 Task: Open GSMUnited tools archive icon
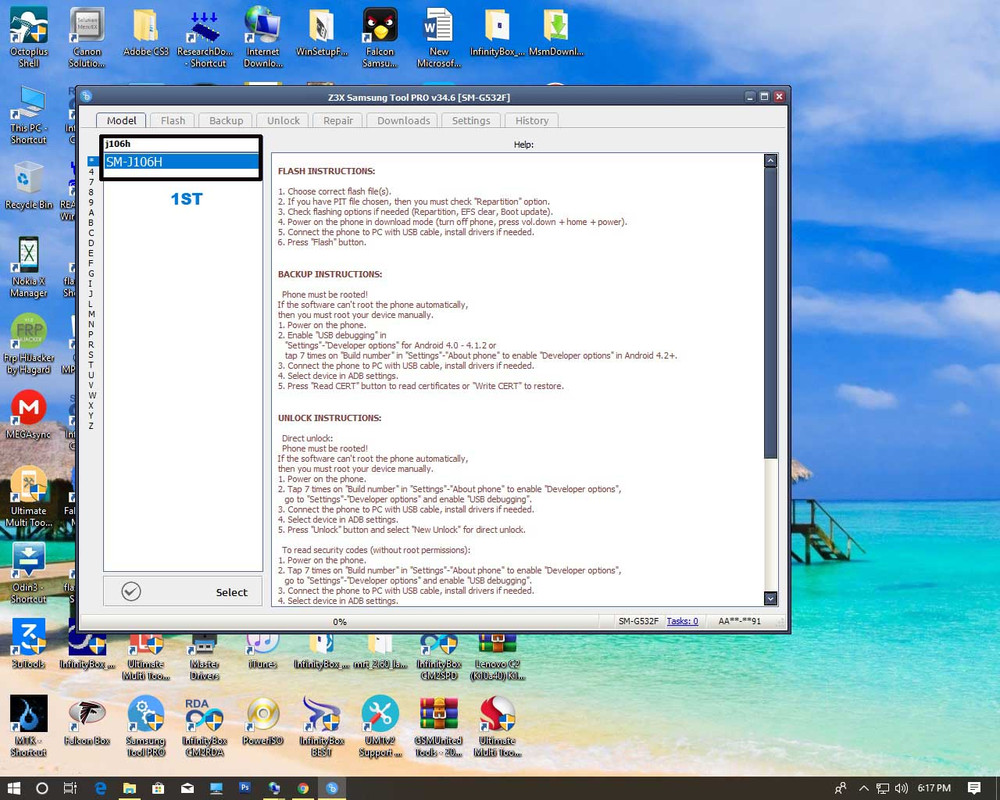(x=439, y=726)
